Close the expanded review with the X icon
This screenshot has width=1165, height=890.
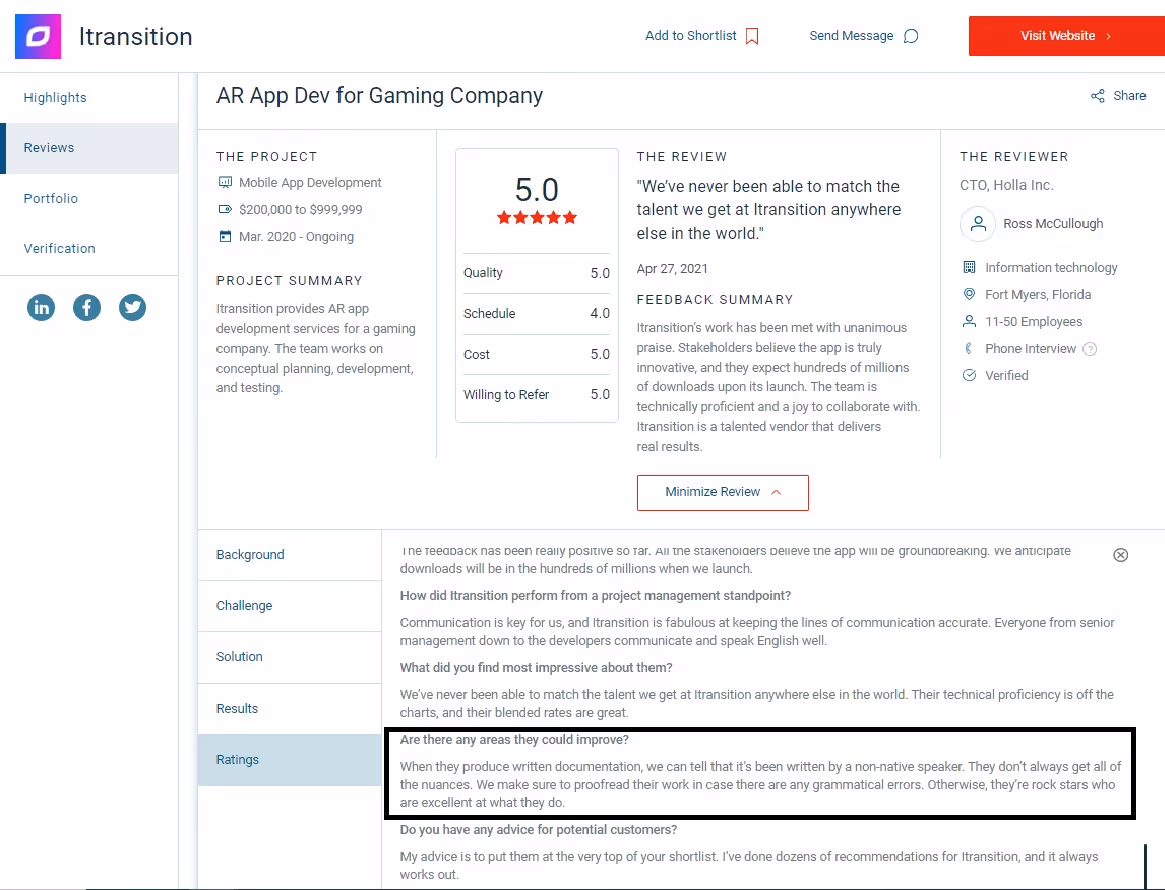(x=1120, y=555)
